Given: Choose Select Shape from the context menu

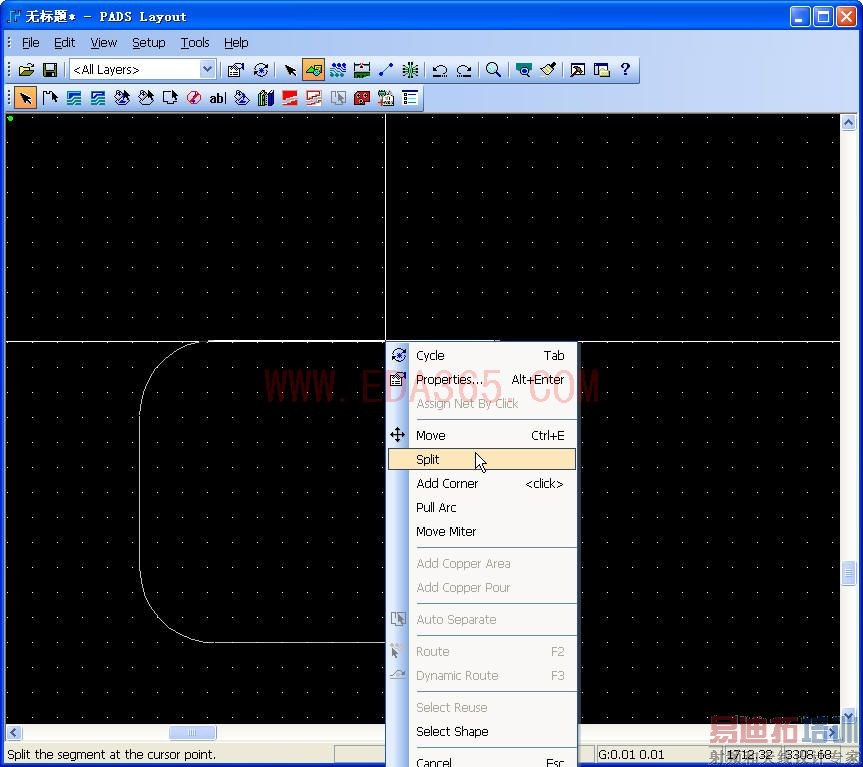Looking at the screenshot, I should [482, 731].
